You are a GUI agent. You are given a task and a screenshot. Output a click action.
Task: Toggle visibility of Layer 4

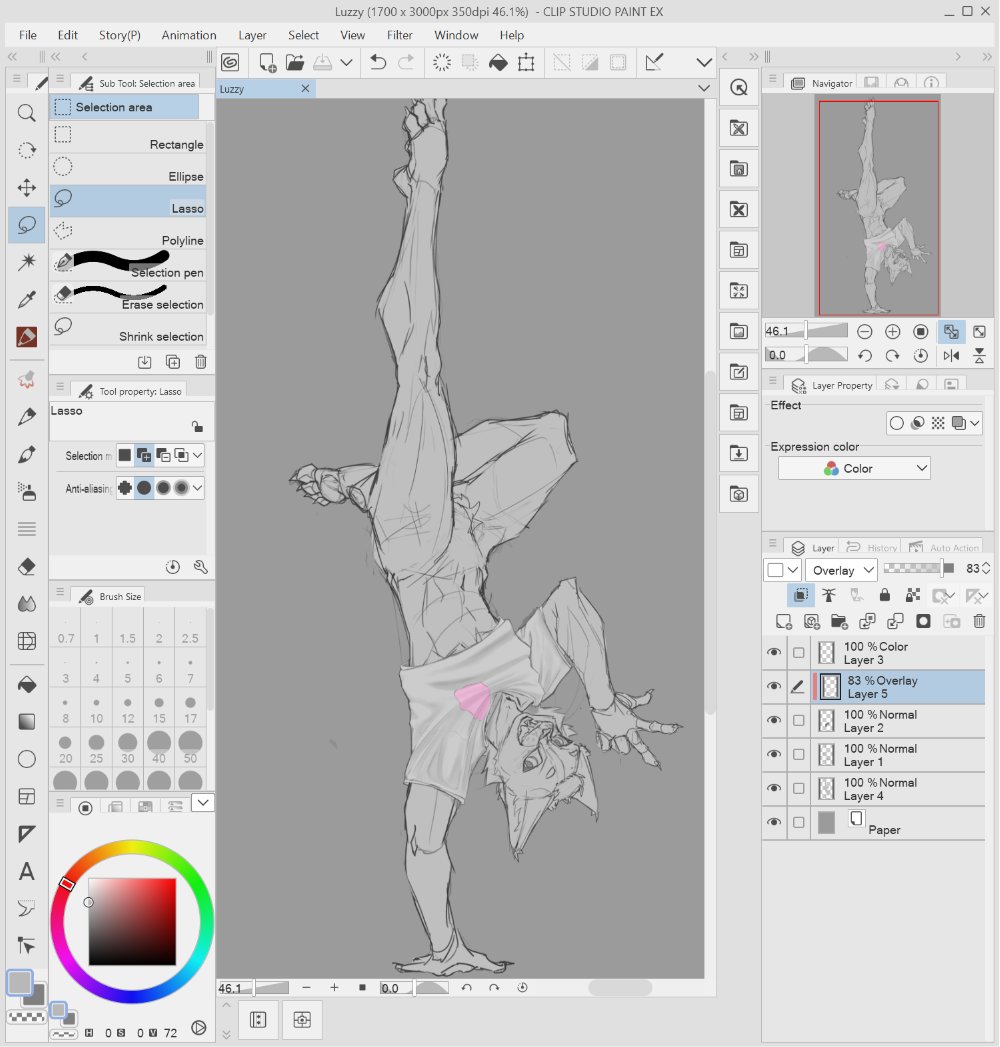click(774, 789)
